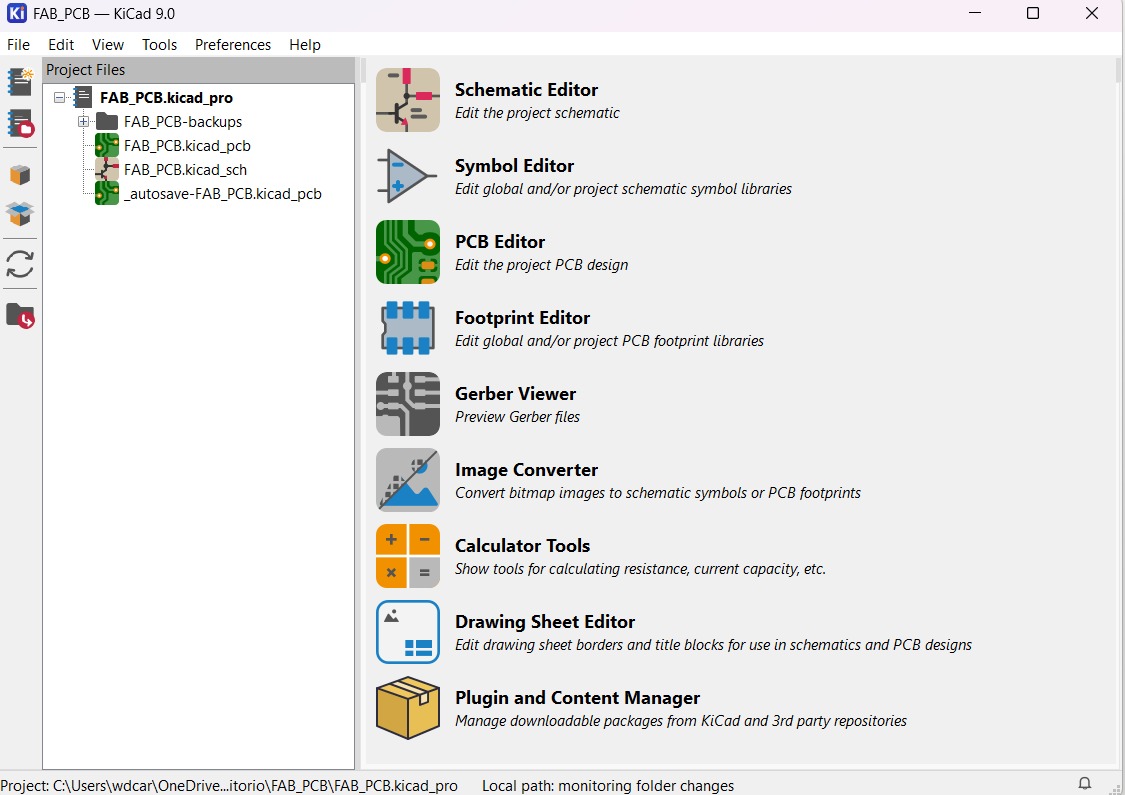This screenshot has width=1125, height=795.
Task: Click the notifications bell in status bar
Action: click(1084, 783)
